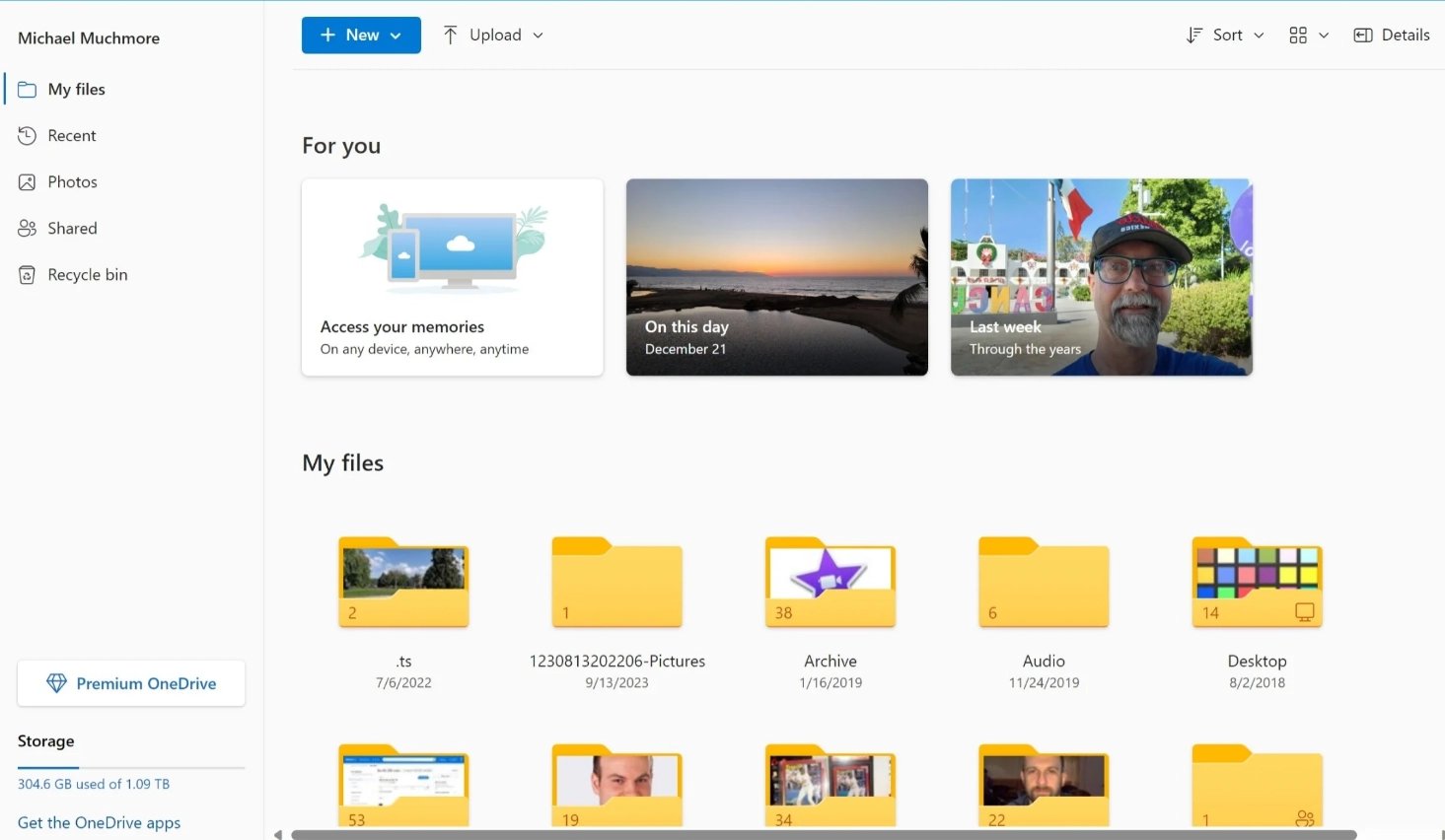The width and height of the screenshot is (1445, 840).
Task: Click the Sort button label
Action: (1227, 35)
